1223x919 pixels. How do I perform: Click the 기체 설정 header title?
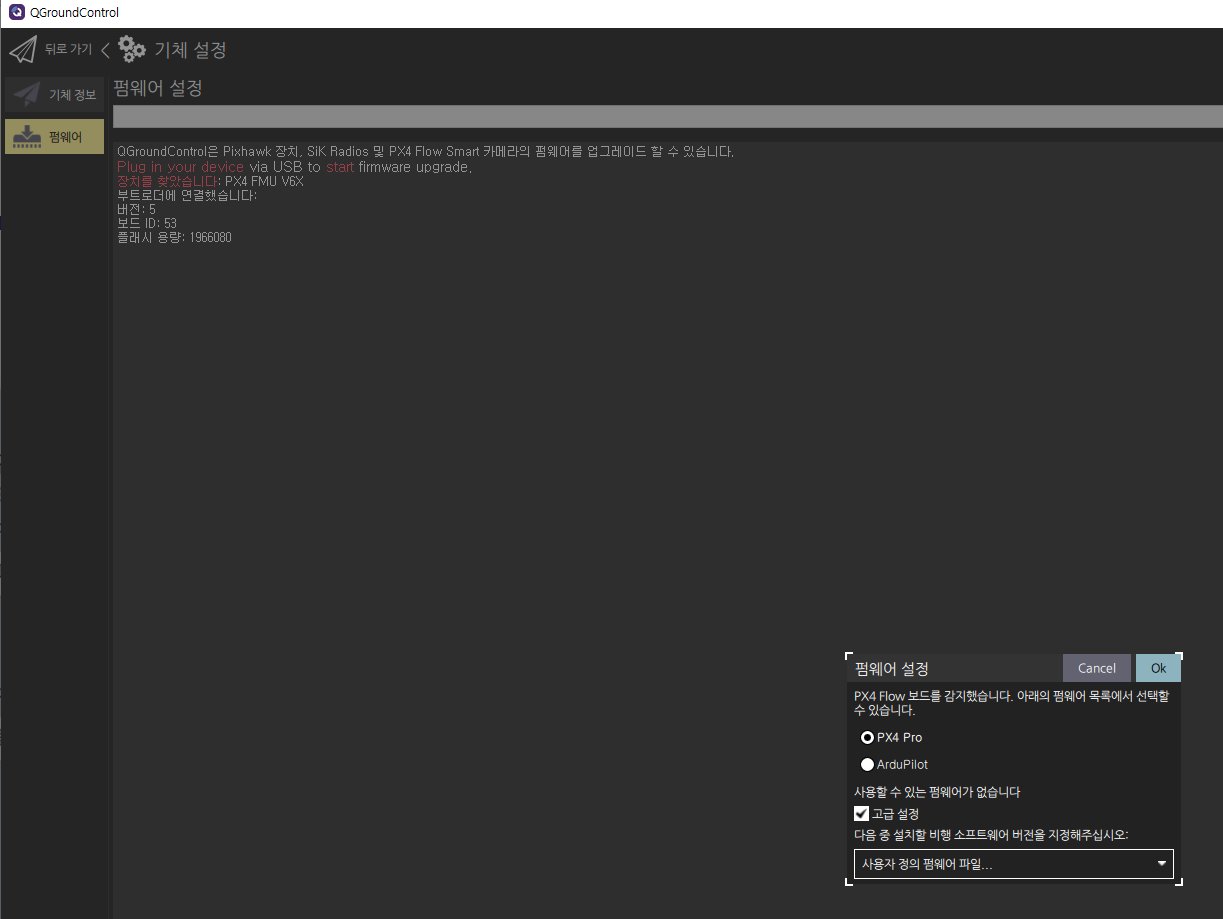point(190,49)
